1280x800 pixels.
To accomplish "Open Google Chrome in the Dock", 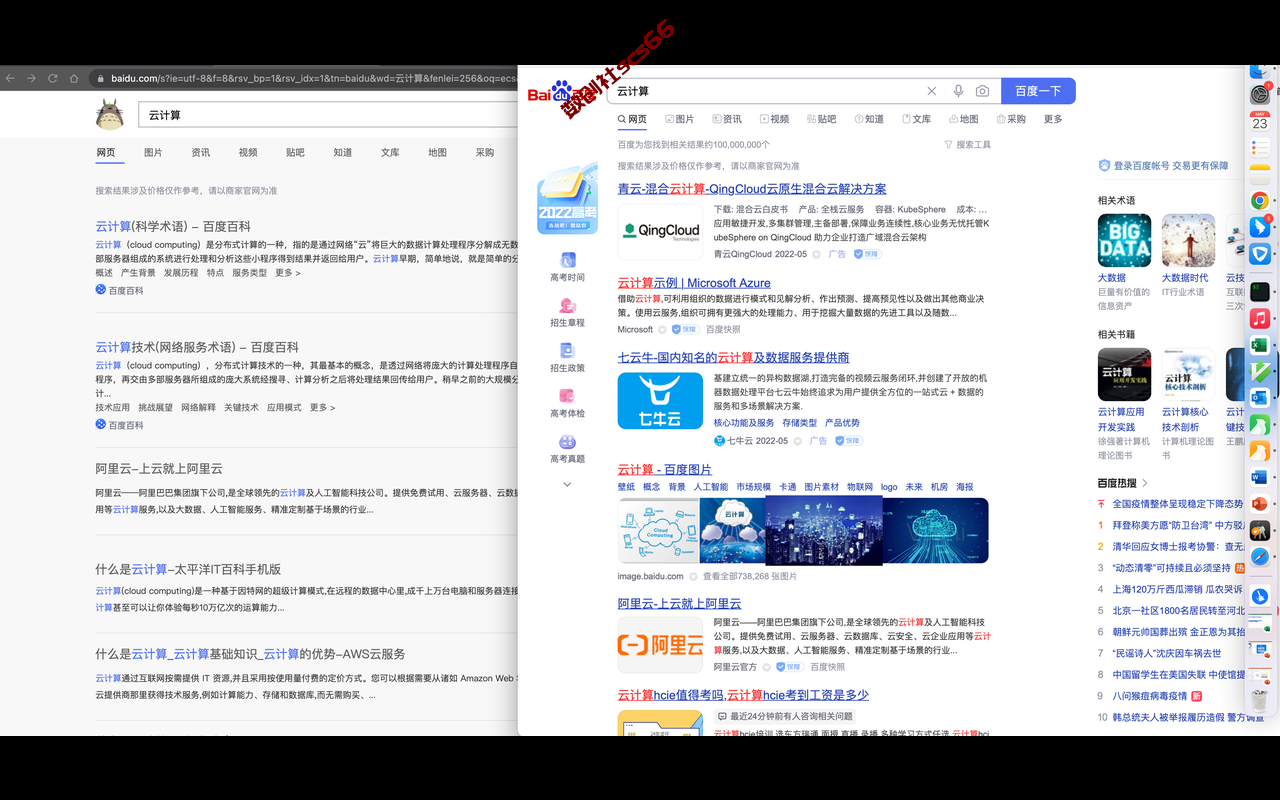I will click(1260, 201).
